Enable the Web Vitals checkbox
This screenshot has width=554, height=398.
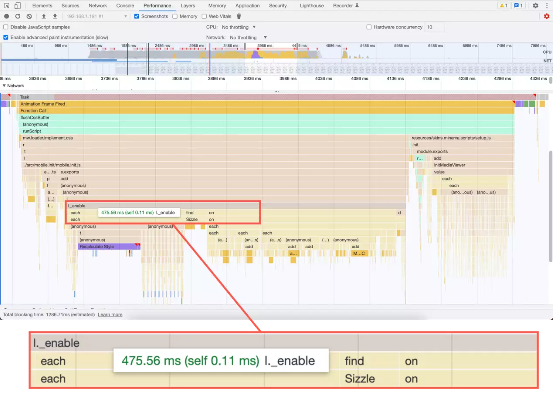pos(204,16)
